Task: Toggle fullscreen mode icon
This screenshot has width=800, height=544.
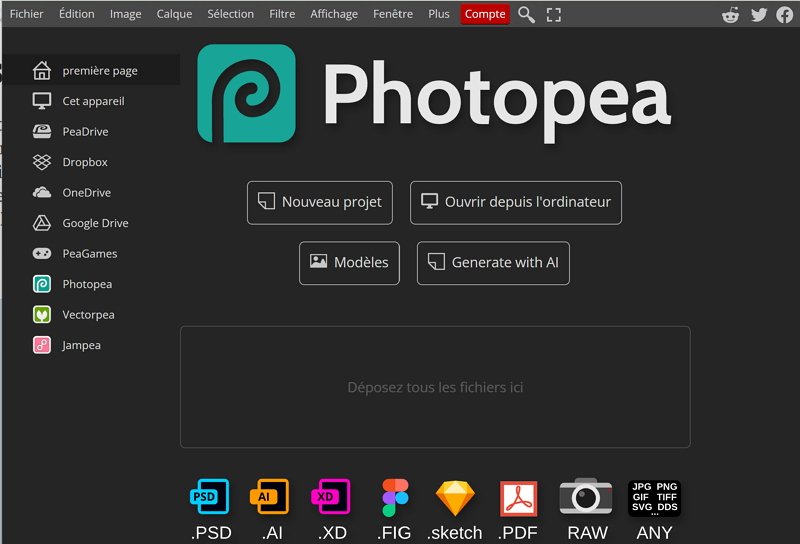Action: (554, 14)
